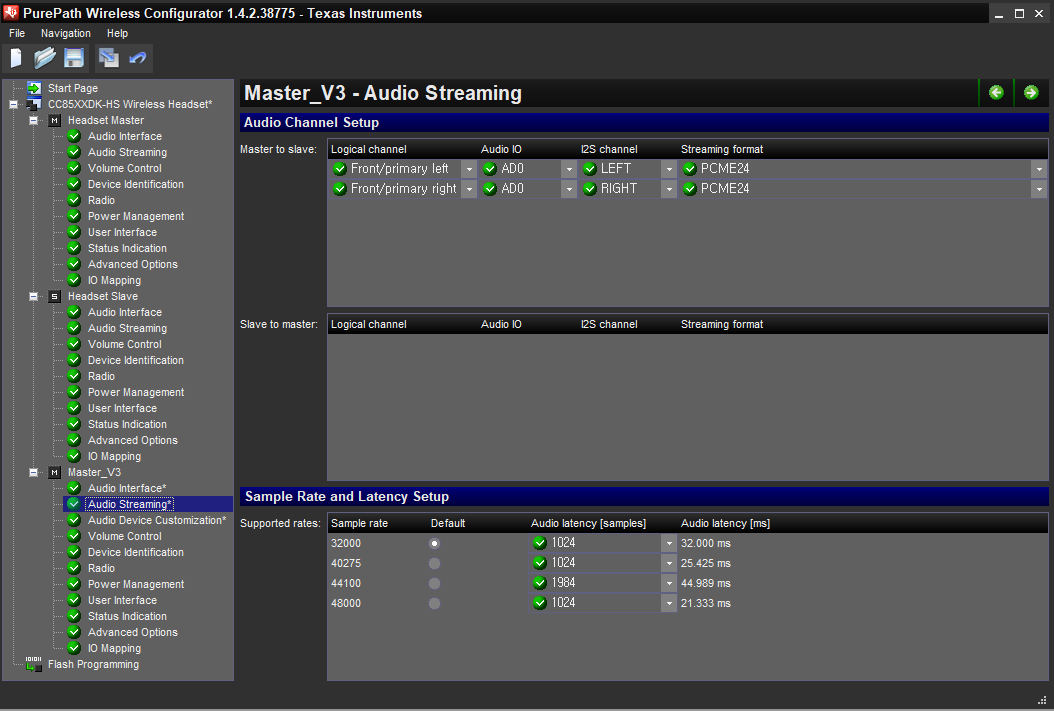
Task: Click the New file toolbar icon
Action: (16, 58)
